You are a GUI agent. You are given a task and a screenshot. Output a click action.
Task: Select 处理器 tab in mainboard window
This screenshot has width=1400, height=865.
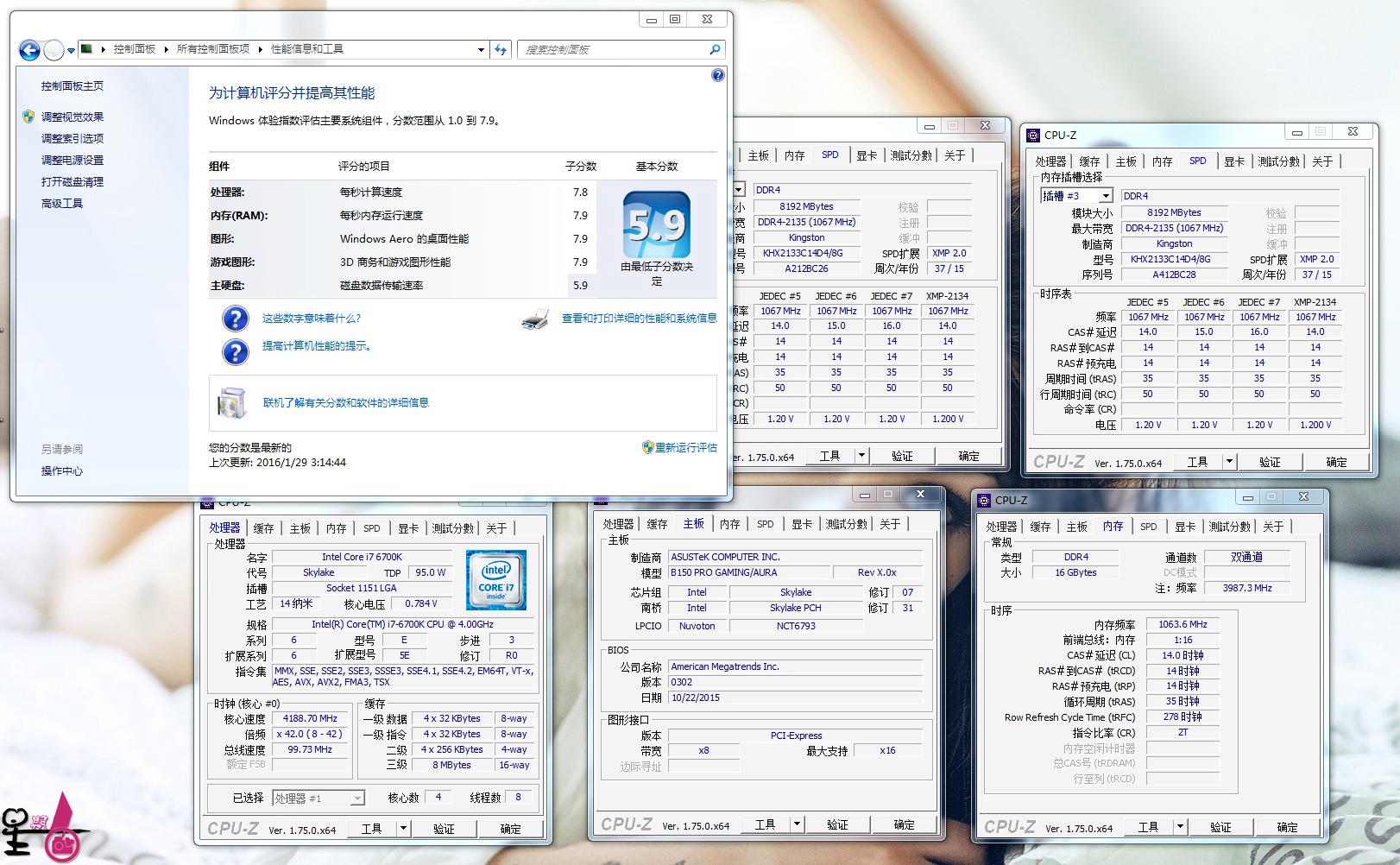click(x=618, y=524)
